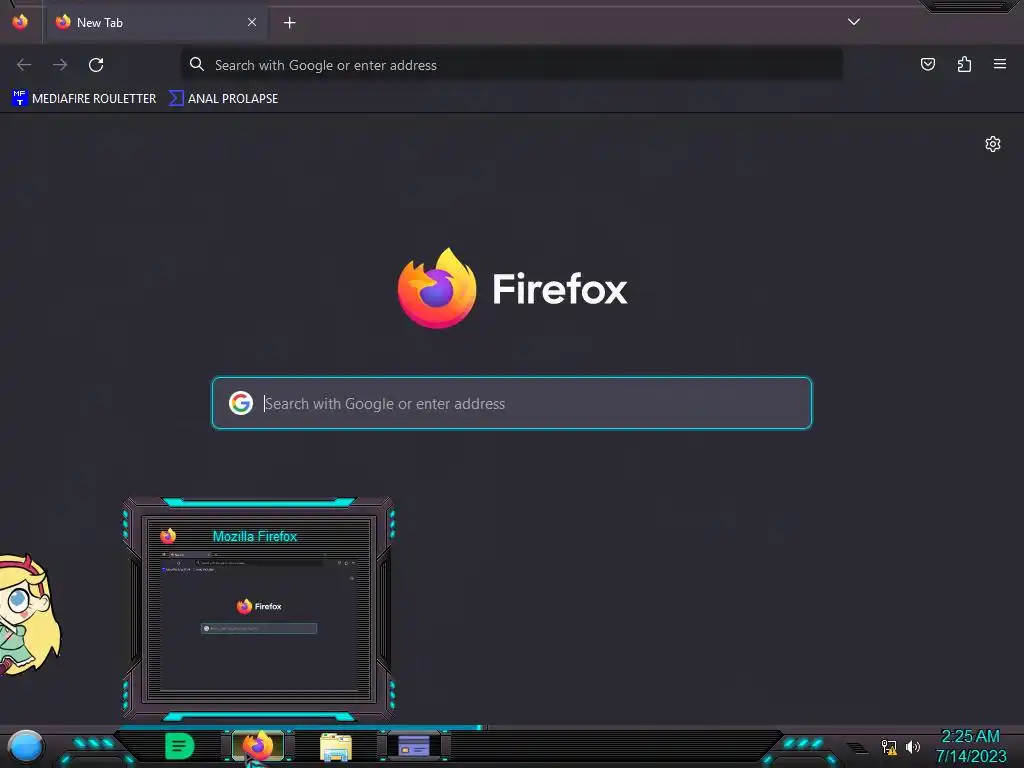
Task: Click the network status tray icon
Action: [889, 746]
